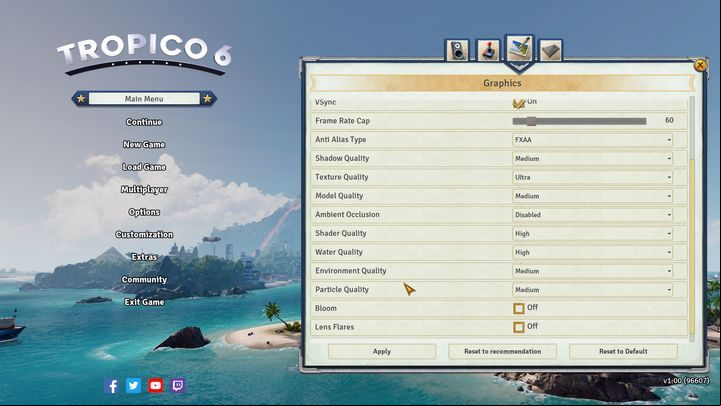Open the Texture Quality dropdown
Viewport: 721px width, 406px height.
592,177
